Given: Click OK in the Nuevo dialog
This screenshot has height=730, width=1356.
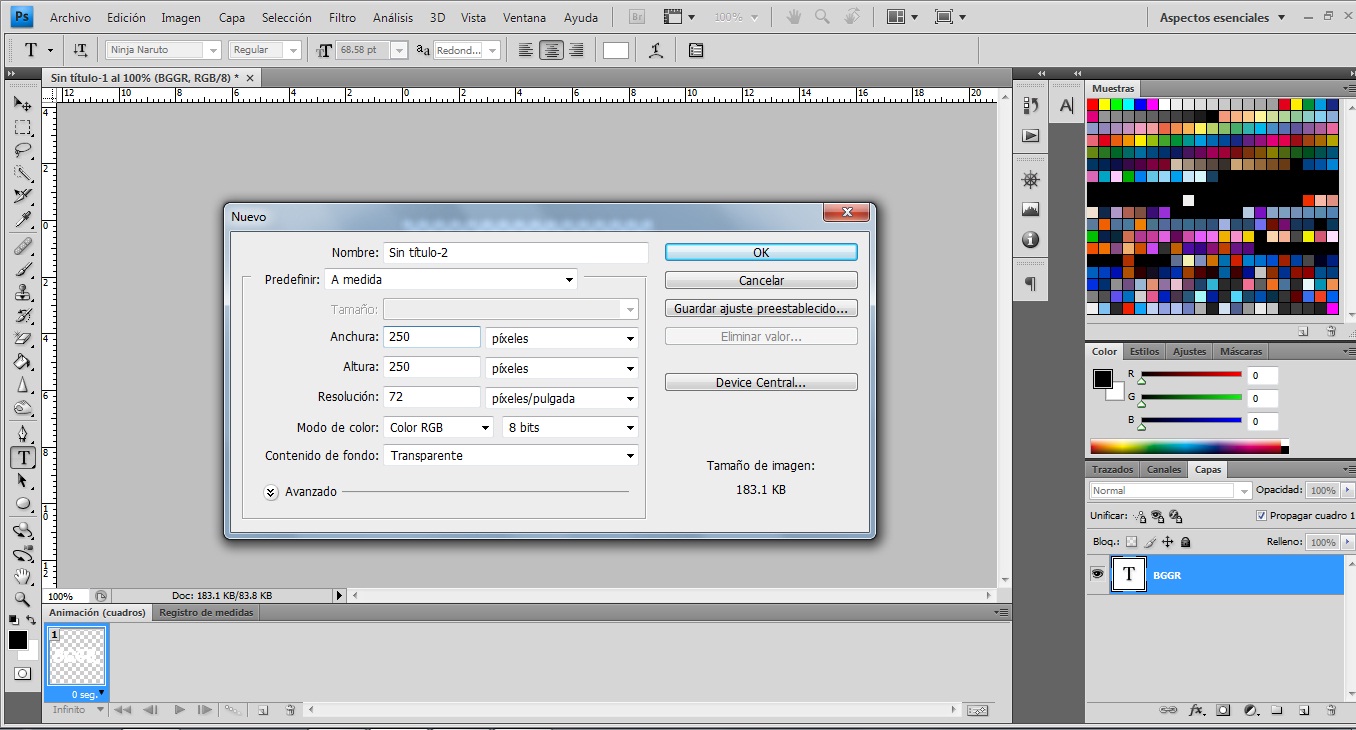Looking at the screenshot, I should (x=761, y=252).
